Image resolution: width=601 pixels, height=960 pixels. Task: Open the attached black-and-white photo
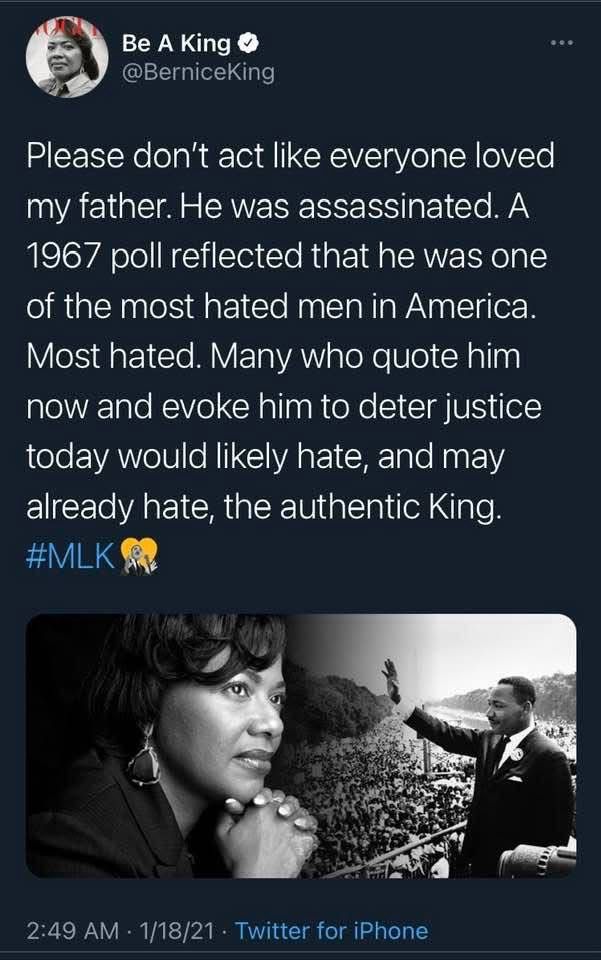pos(300,745)
